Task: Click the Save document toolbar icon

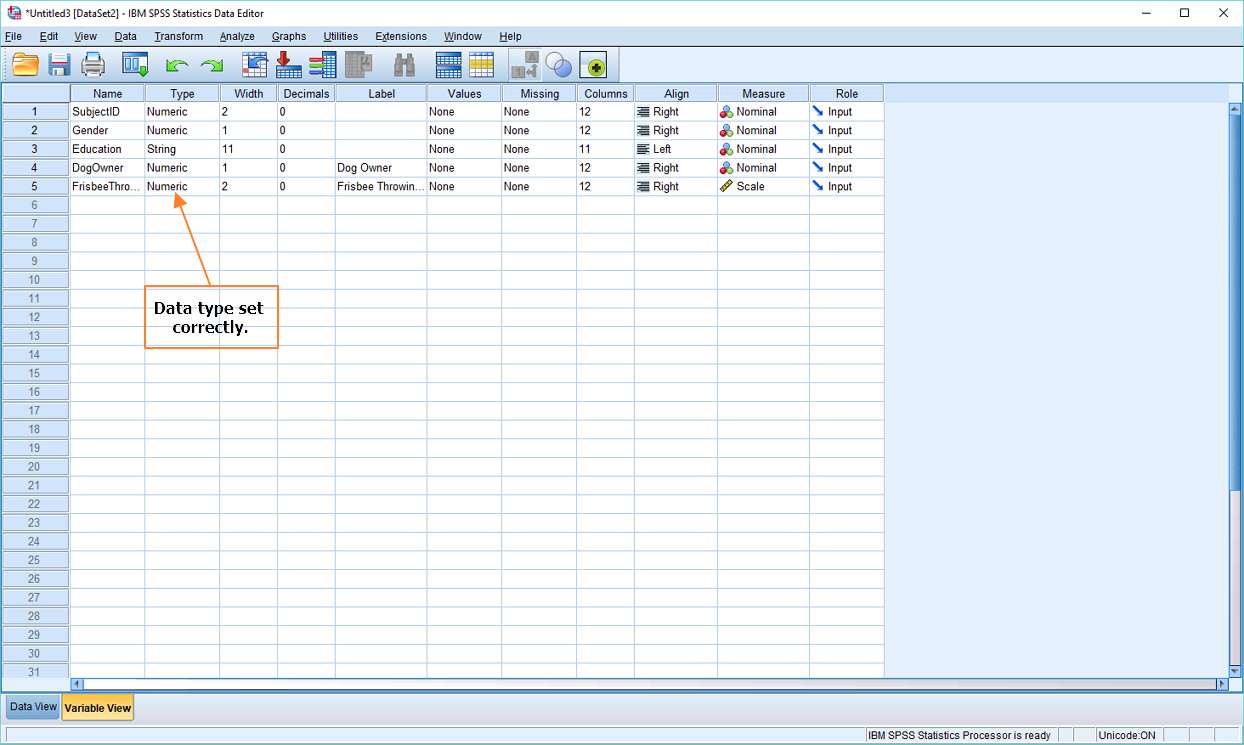Action: click(59, 65)
